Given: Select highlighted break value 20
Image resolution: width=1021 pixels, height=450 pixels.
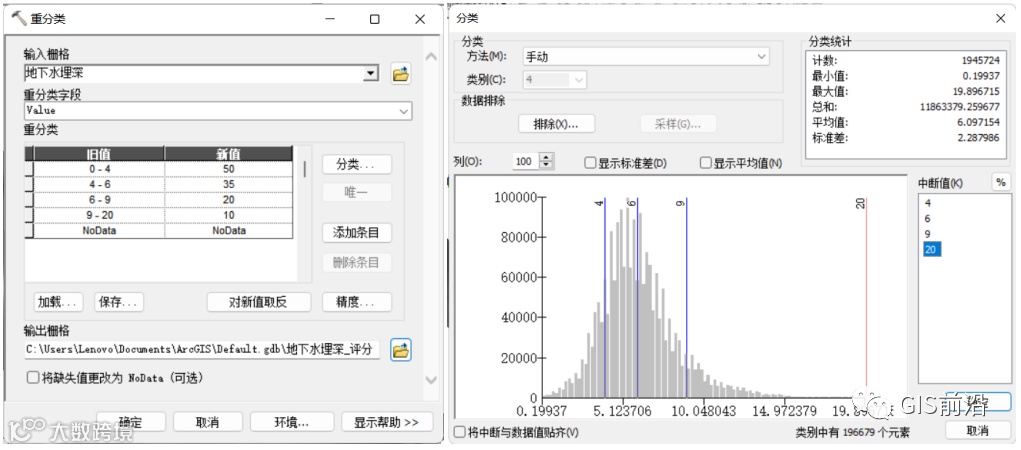Looking at the screenshot, I should 932,249.
